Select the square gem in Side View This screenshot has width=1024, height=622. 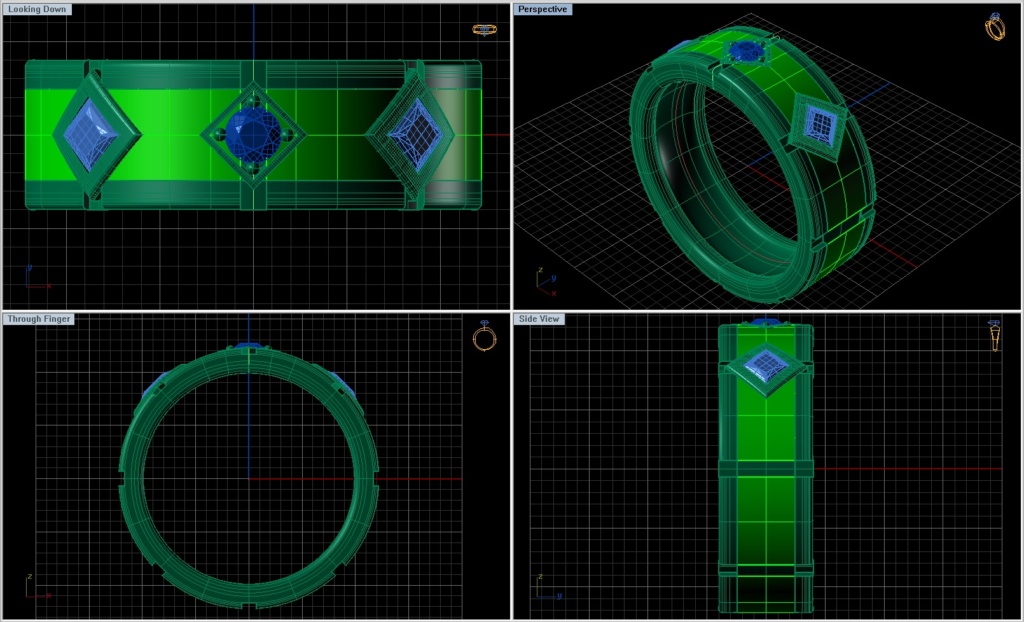[x=766, y=368]
